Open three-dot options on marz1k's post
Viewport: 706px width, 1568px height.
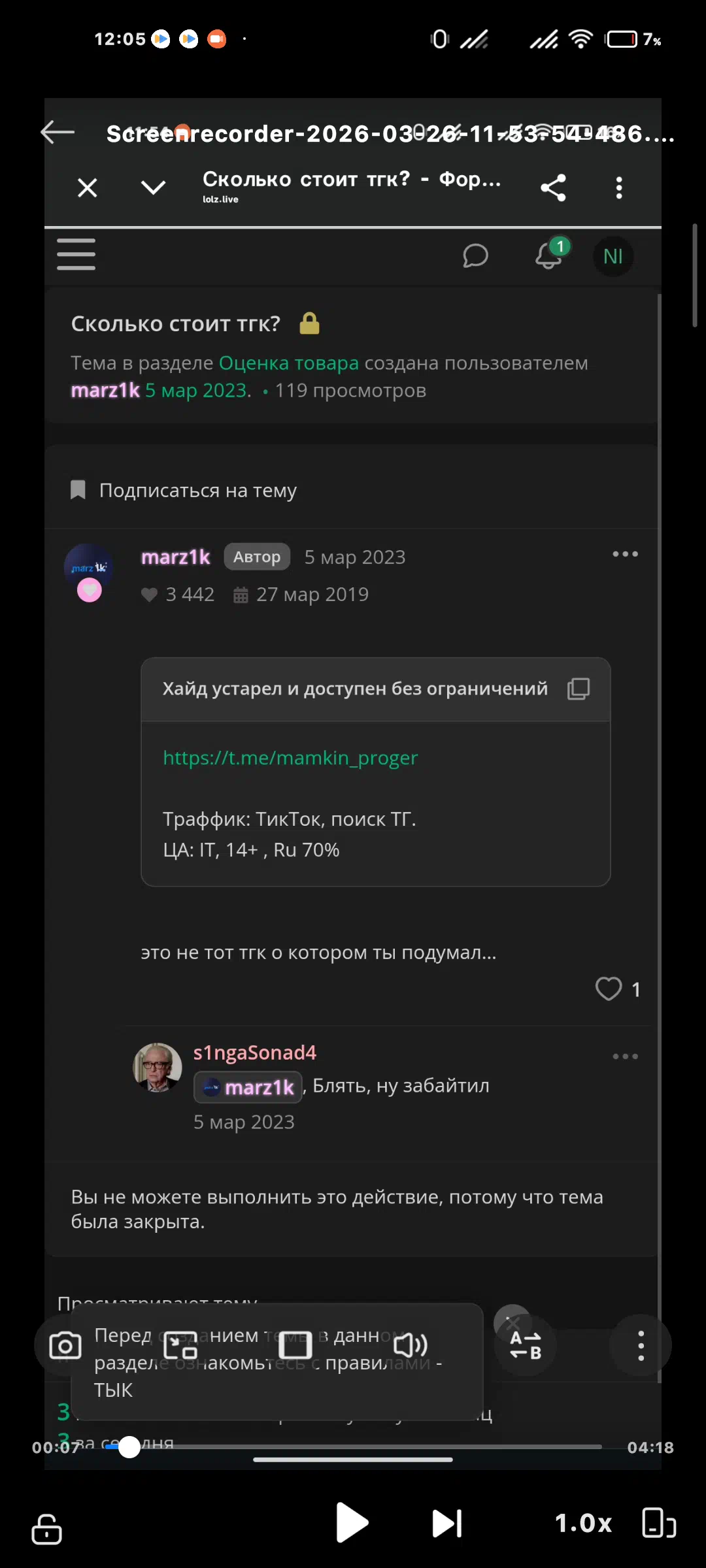[625, 554]
